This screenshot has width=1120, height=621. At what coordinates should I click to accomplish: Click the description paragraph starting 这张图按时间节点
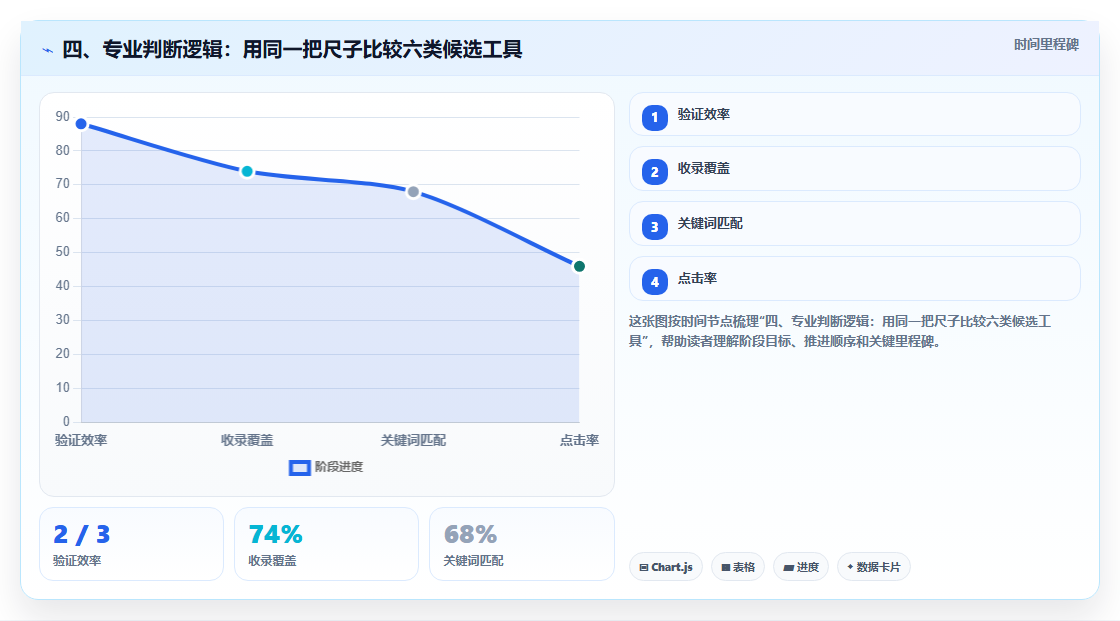(840, 332)
